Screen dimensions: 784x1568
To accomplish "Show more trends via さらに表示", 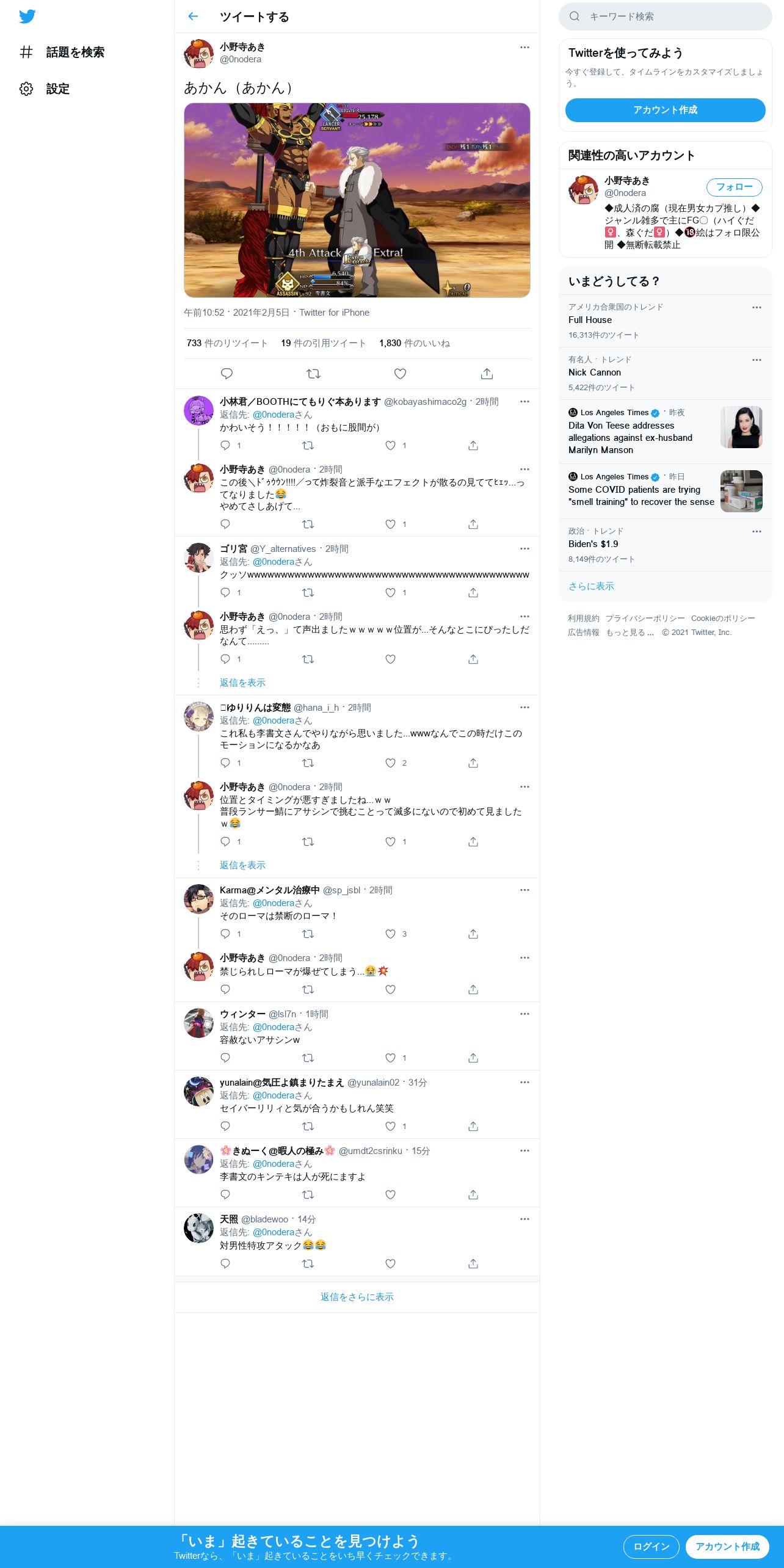I will click(x=591, y=586).
